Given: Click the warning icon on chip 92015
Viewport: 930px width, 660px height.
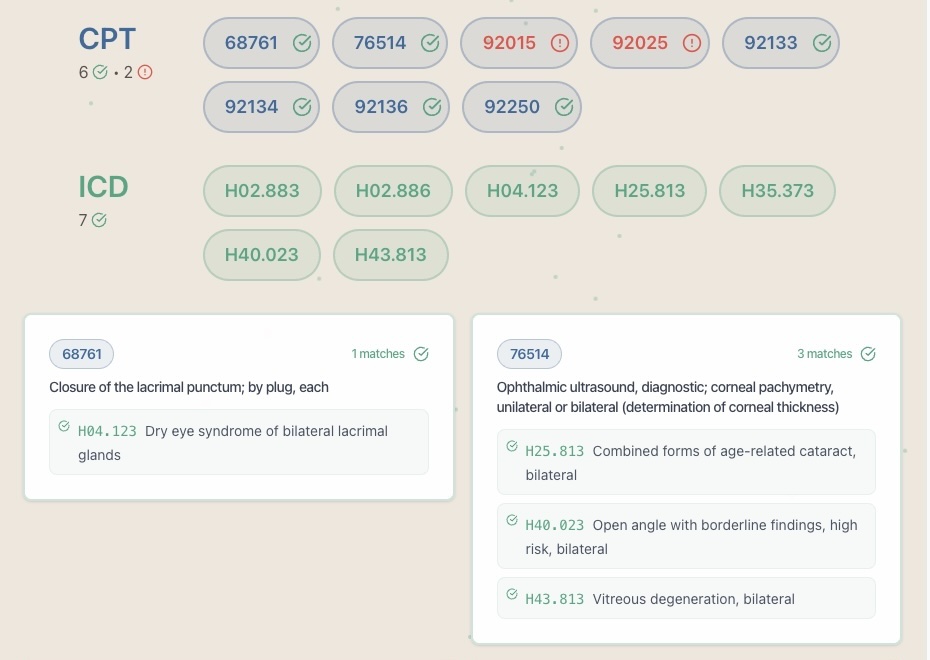Looking at the screenshot, I should click(559, 43).
